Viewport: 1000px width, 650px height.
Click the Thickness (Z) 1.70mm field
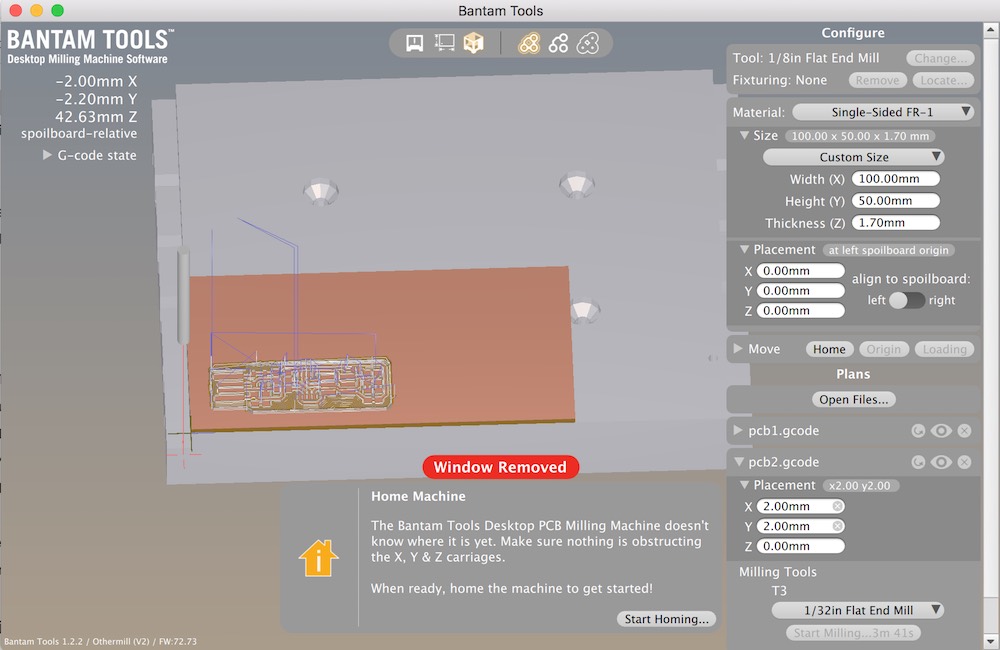pyautogui.click(x=895, y=223)
